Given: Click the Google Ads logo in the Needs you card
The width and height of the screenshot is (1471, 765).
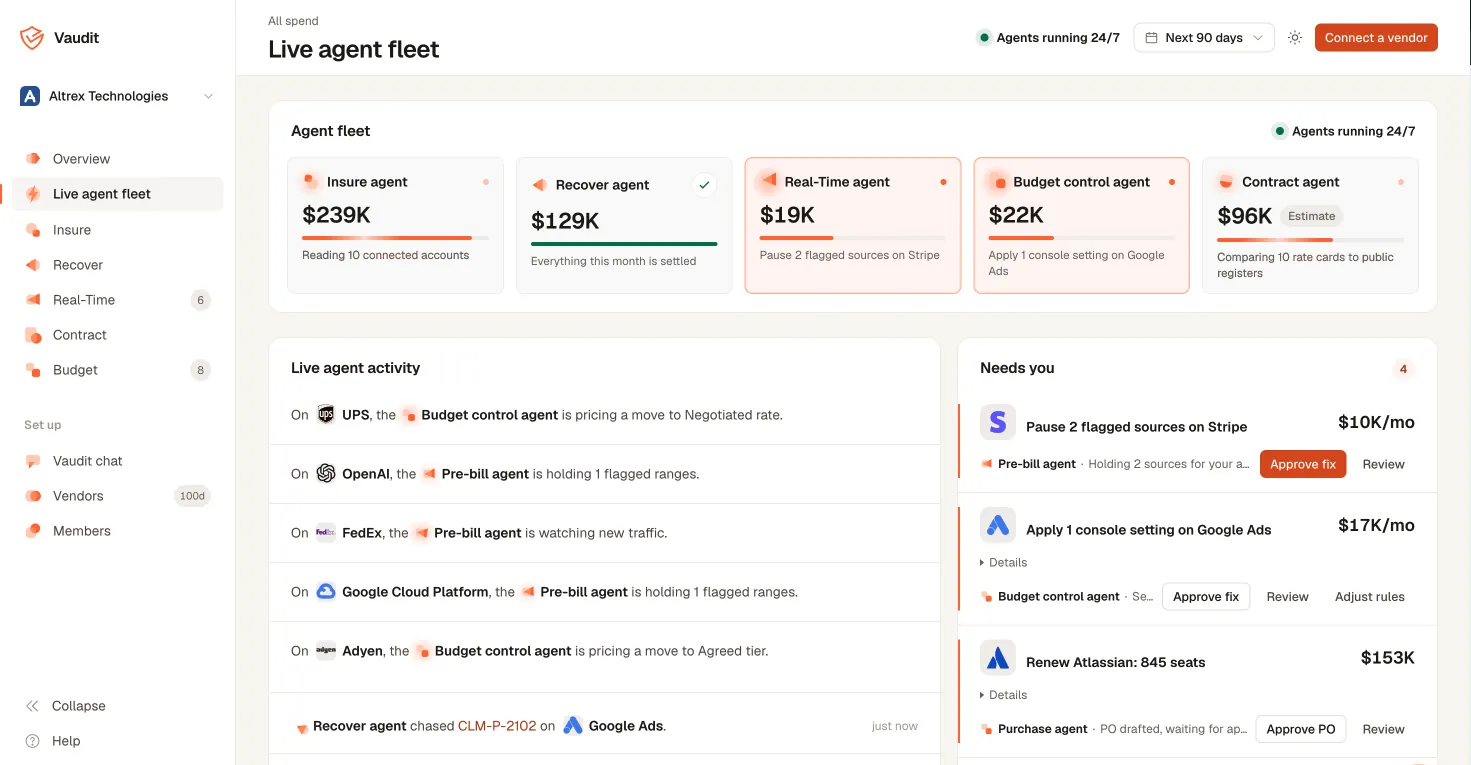Looking at the screenshot, I should pos(997,525).
